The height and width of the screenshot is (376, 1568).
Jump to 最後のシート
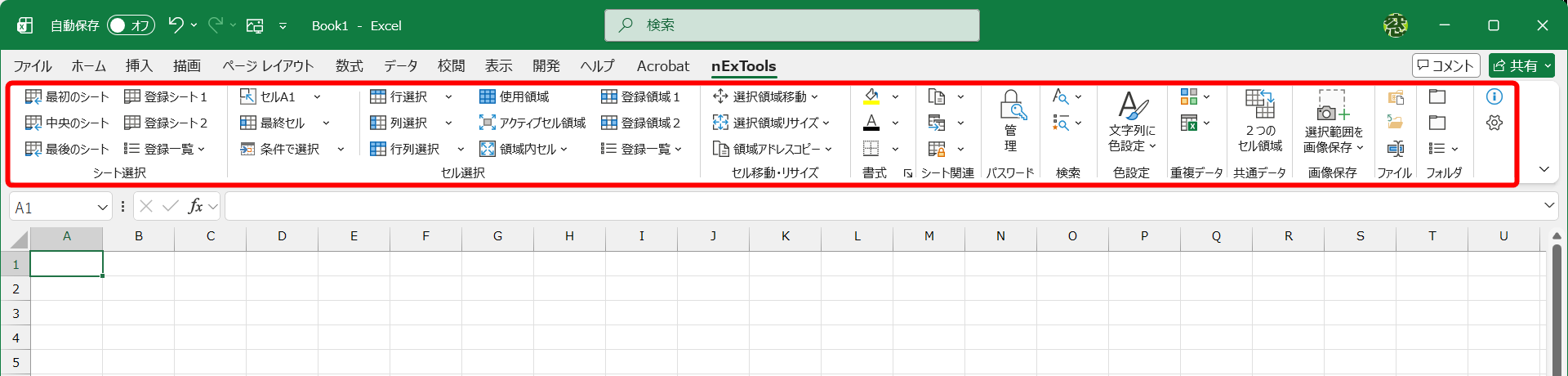pyautogui.click(x=67, y=149)
